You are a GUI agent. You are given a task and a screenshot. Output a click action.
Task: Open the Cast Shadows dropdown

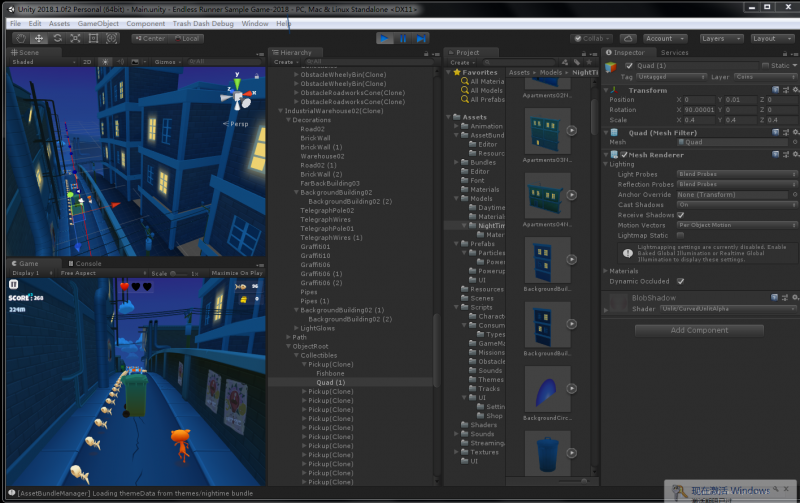pos(737,205)
